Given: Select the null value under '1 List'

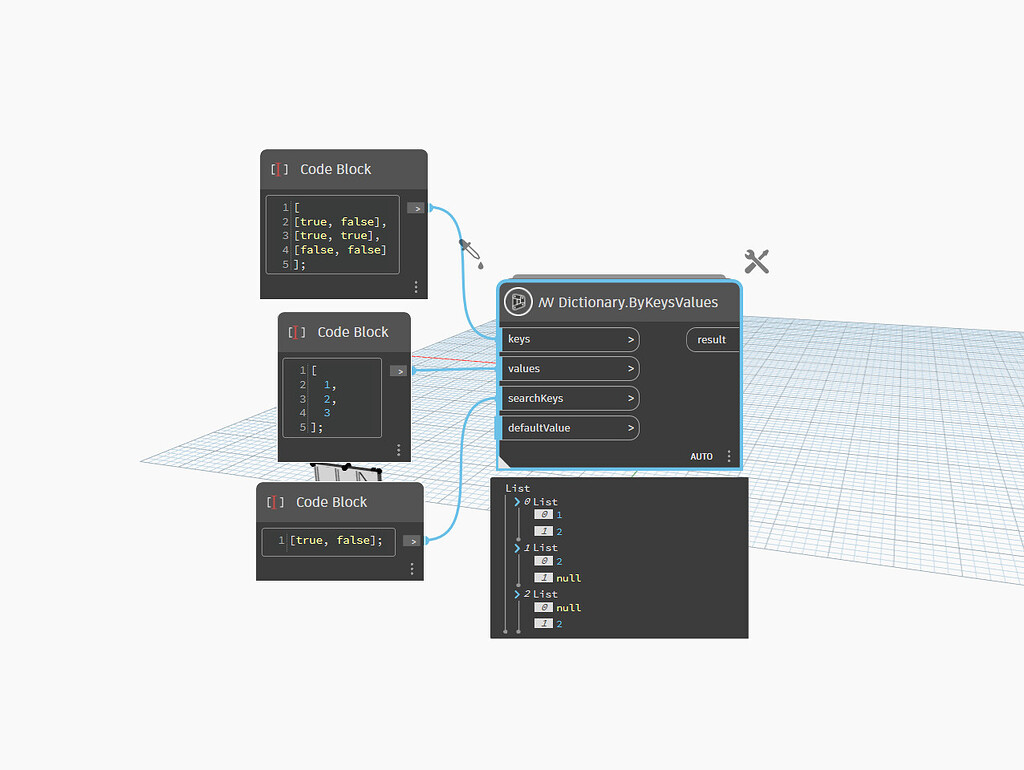Looking at the screenshot, I should click(567, 577).
